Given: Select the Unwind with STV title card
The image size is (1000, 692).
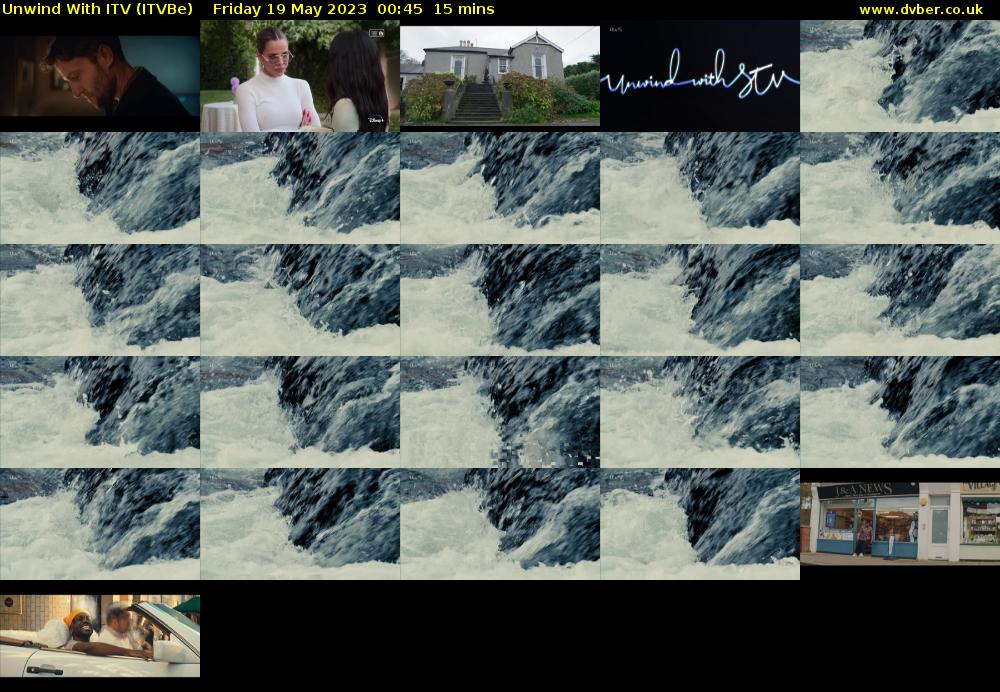Looking at the screenshot, I should 700,76.
